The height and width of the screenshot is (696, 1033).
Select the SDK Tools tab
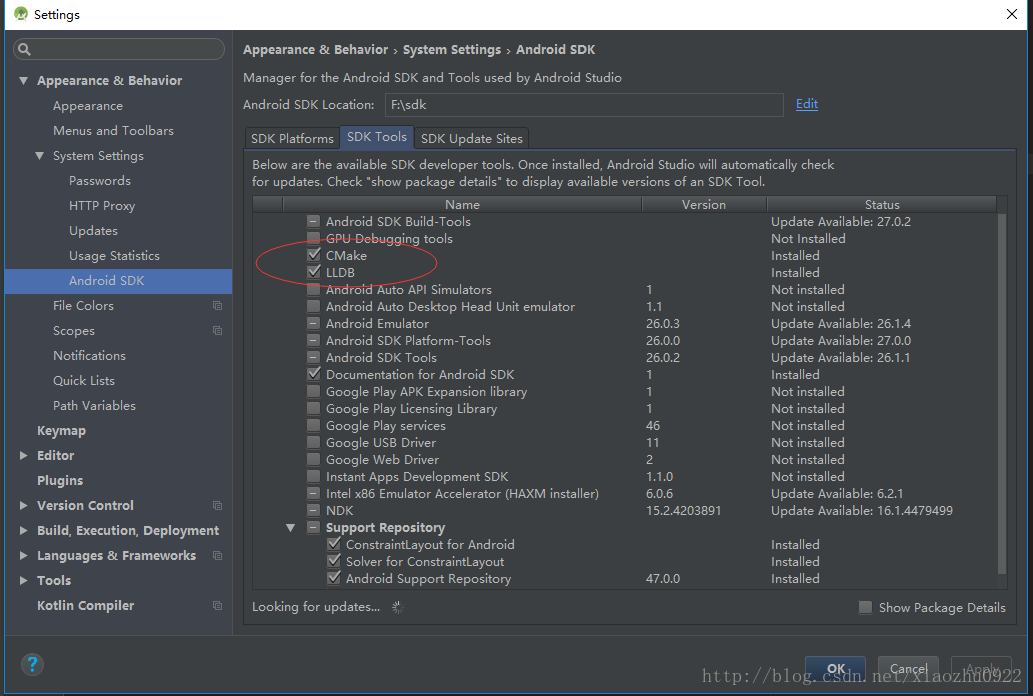[x=377, y=137]
